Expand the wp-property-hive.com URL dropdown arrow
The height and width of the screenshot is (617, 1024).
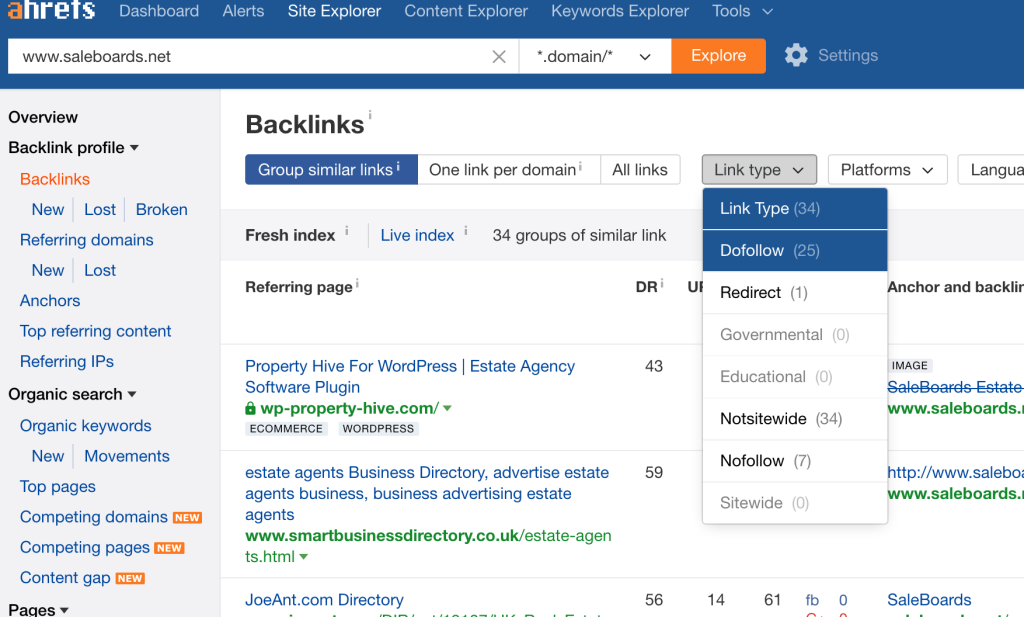click(x=447, y=409)
